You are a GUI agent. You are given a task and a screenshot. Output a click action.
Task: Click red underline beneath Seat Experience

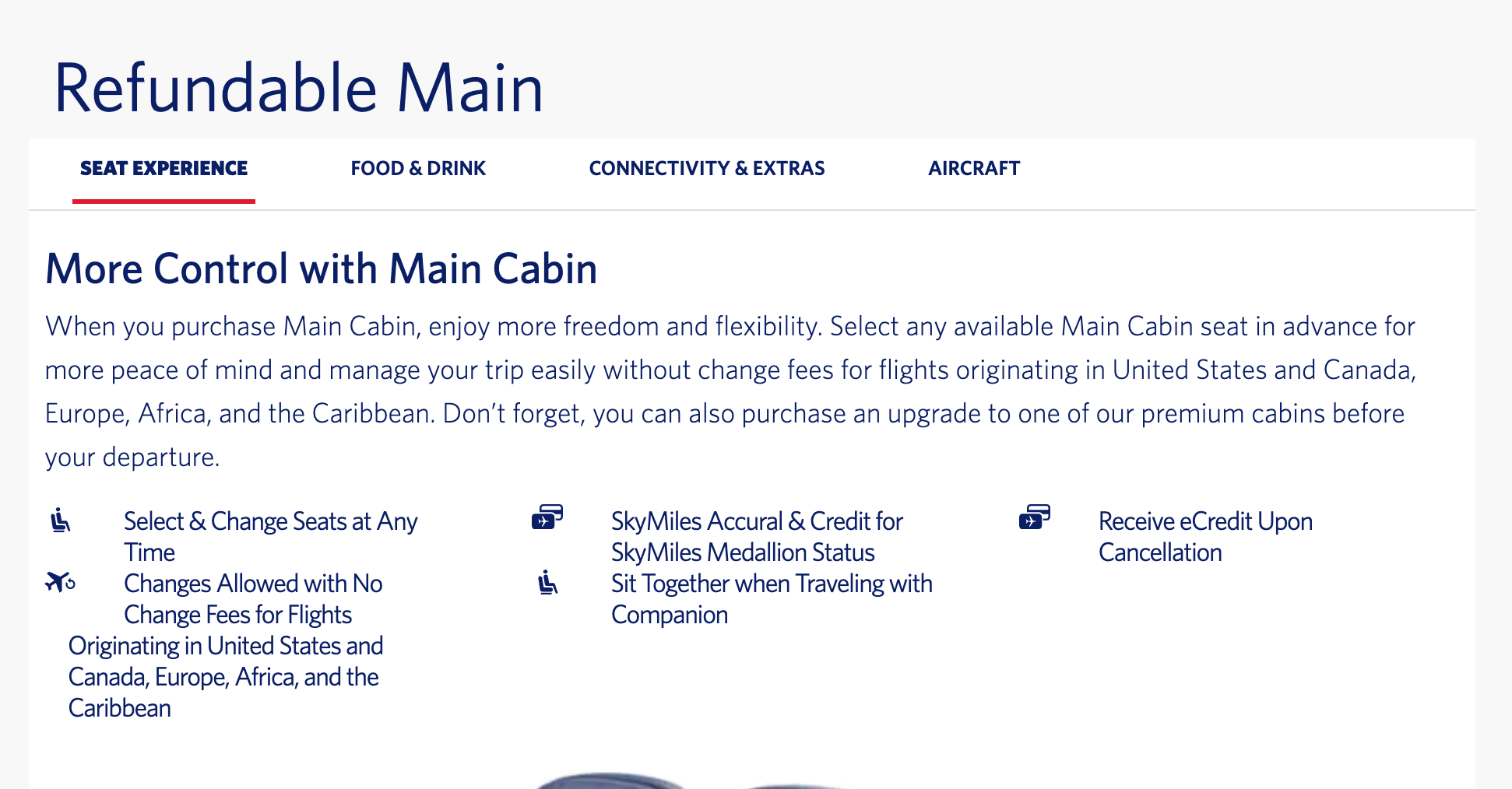[x=164, y=202]
